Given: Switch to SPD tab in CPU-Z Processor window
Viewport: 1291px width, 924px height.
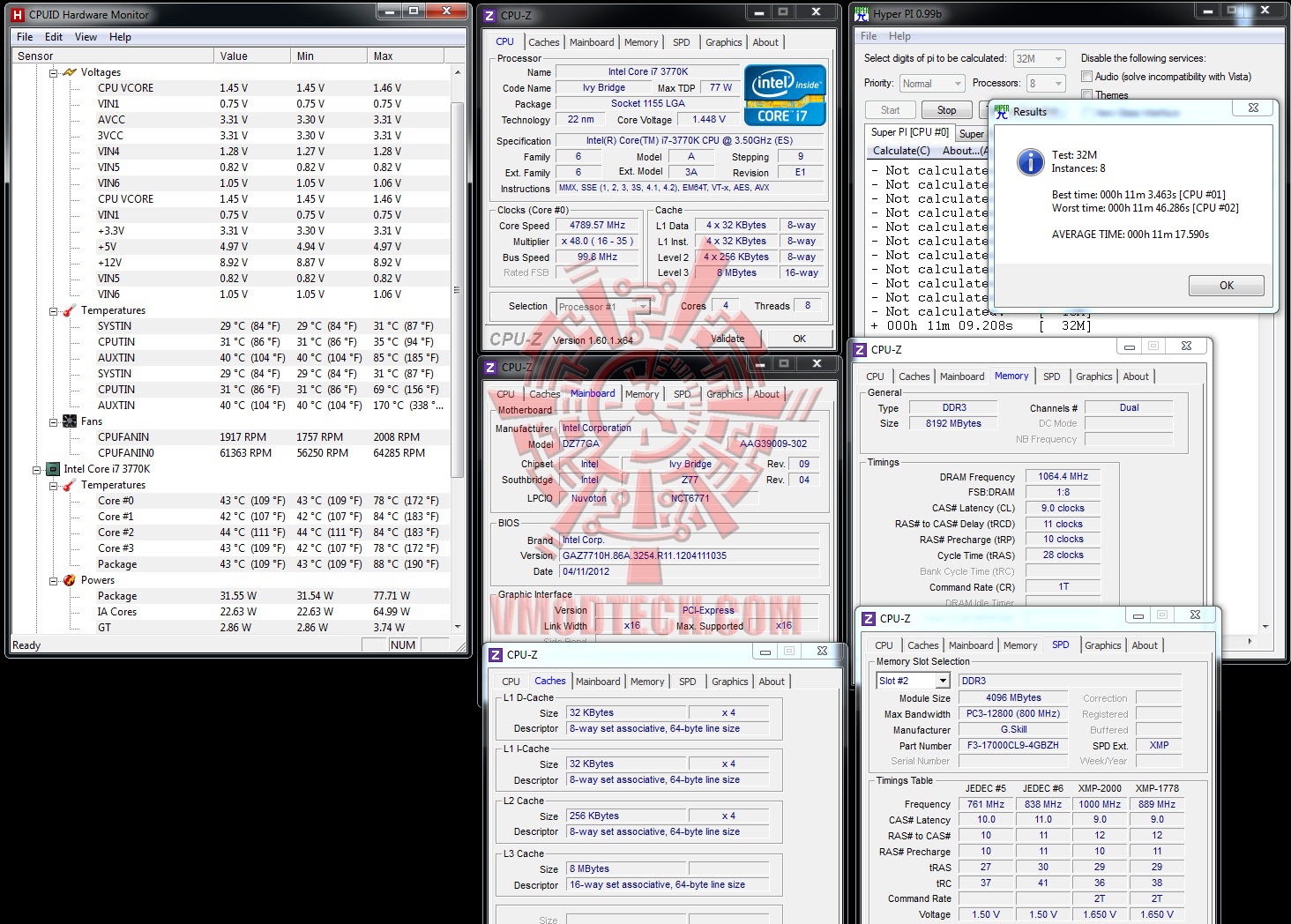Looking at the screenshot, I should tap(682, 42).
